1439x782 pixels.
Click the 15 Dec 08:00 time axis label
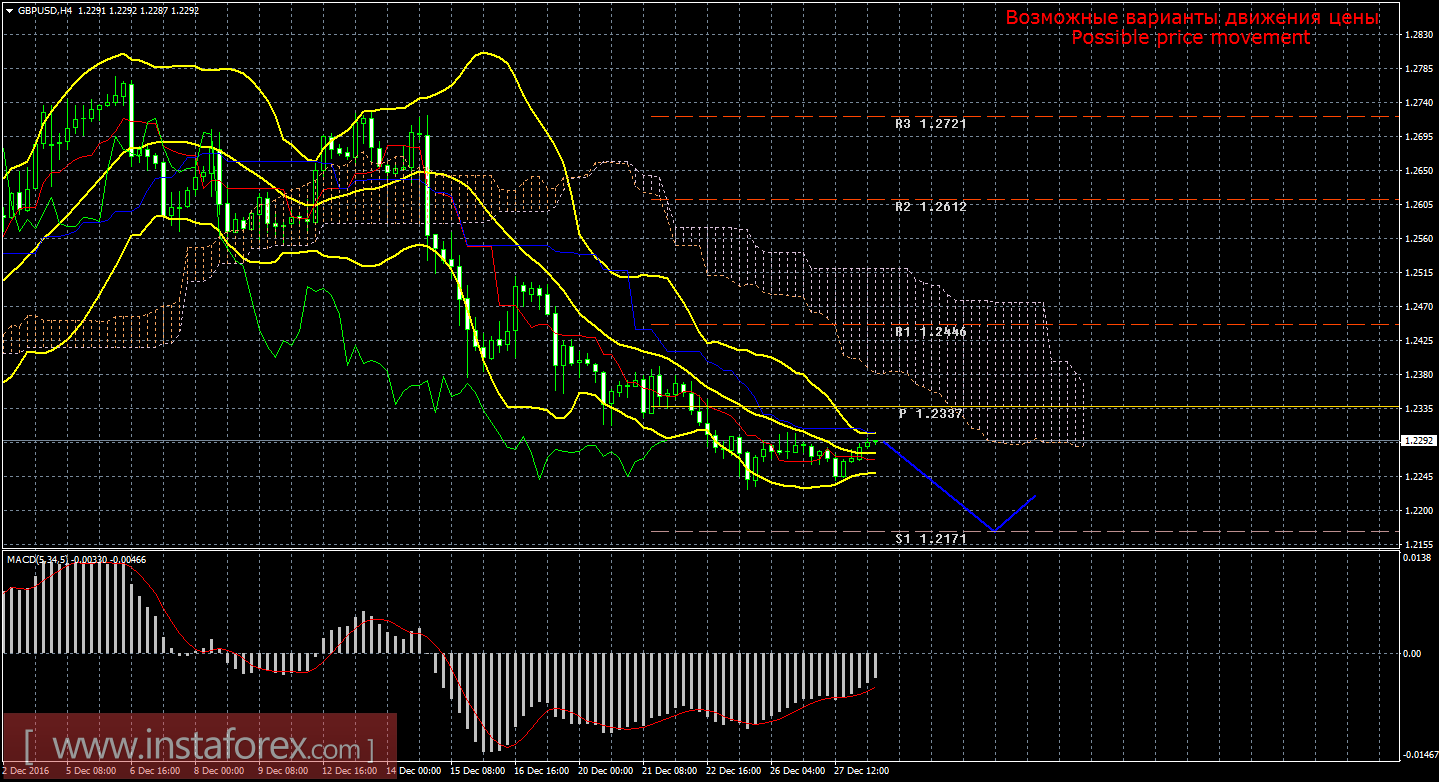477,771
